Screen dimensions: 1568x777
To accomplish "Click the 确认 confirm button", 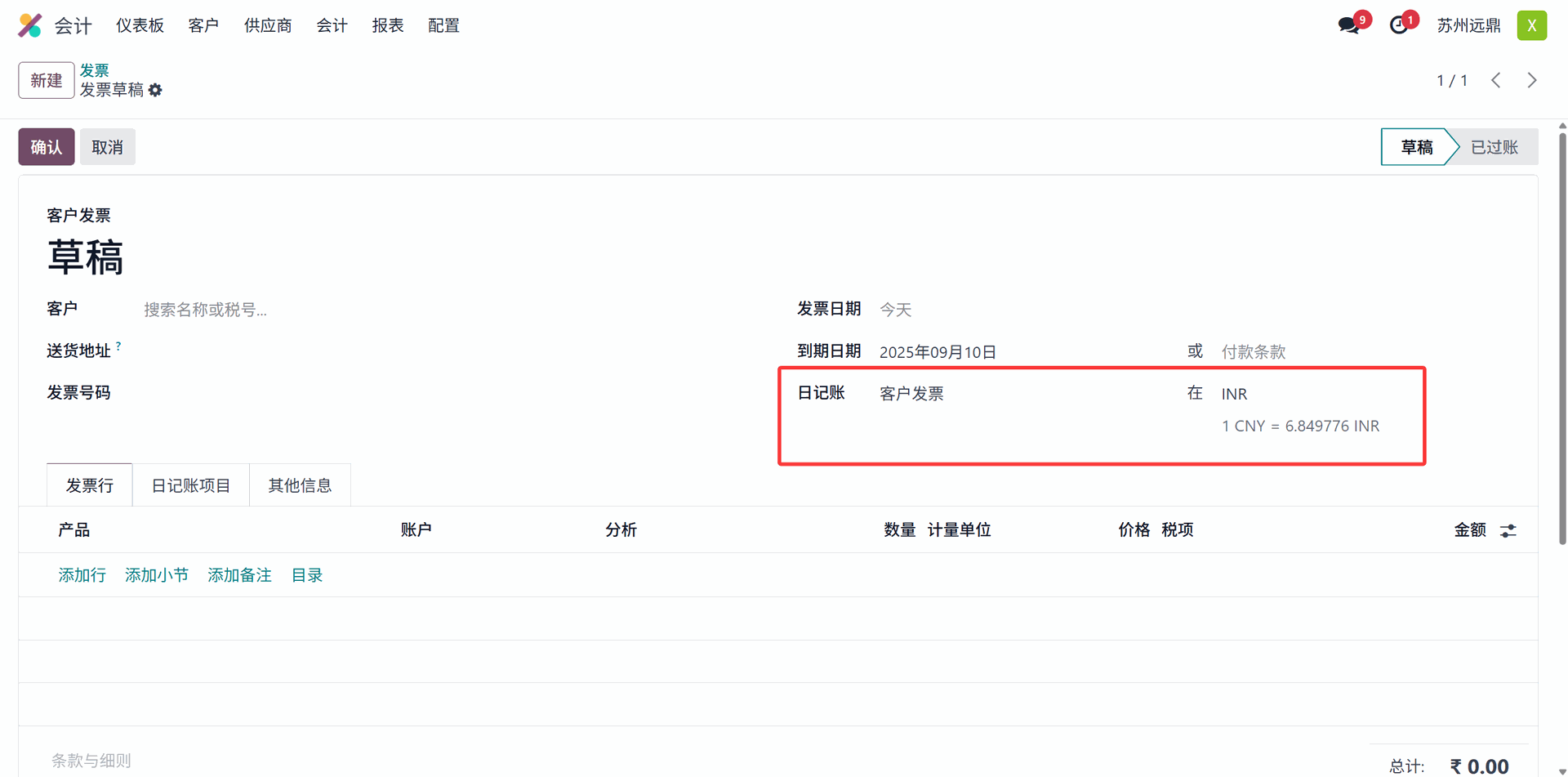I will (47, 147).
